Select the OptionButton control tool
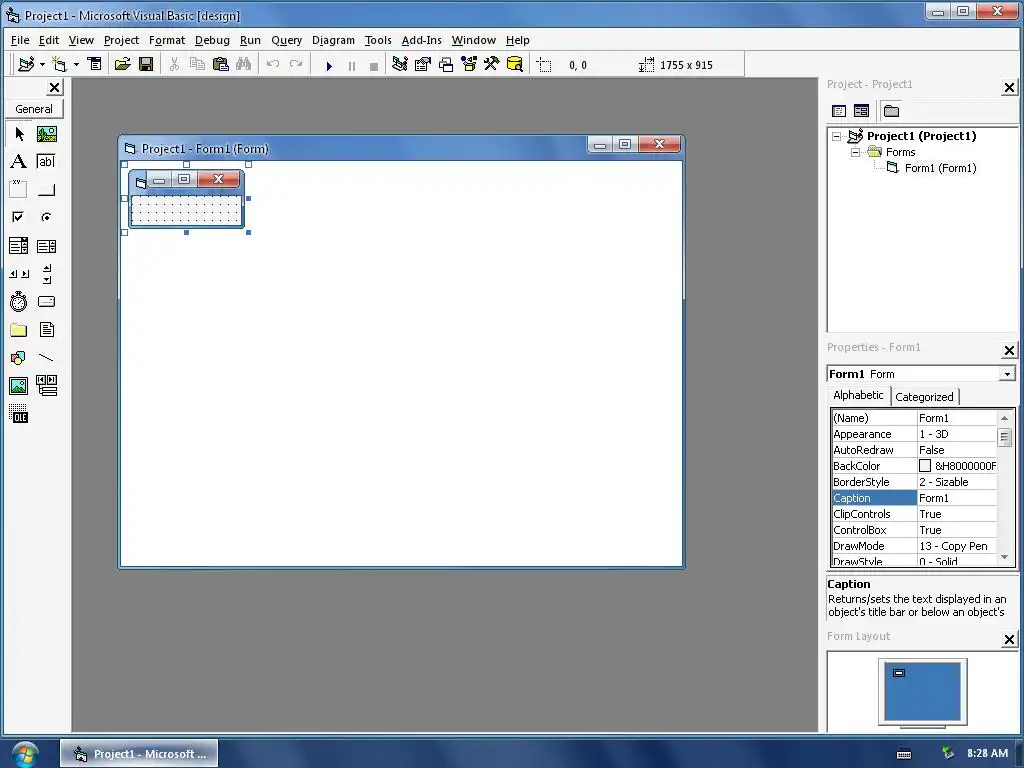This screenshot has width=1024, height=768. (x=46, y=217)
